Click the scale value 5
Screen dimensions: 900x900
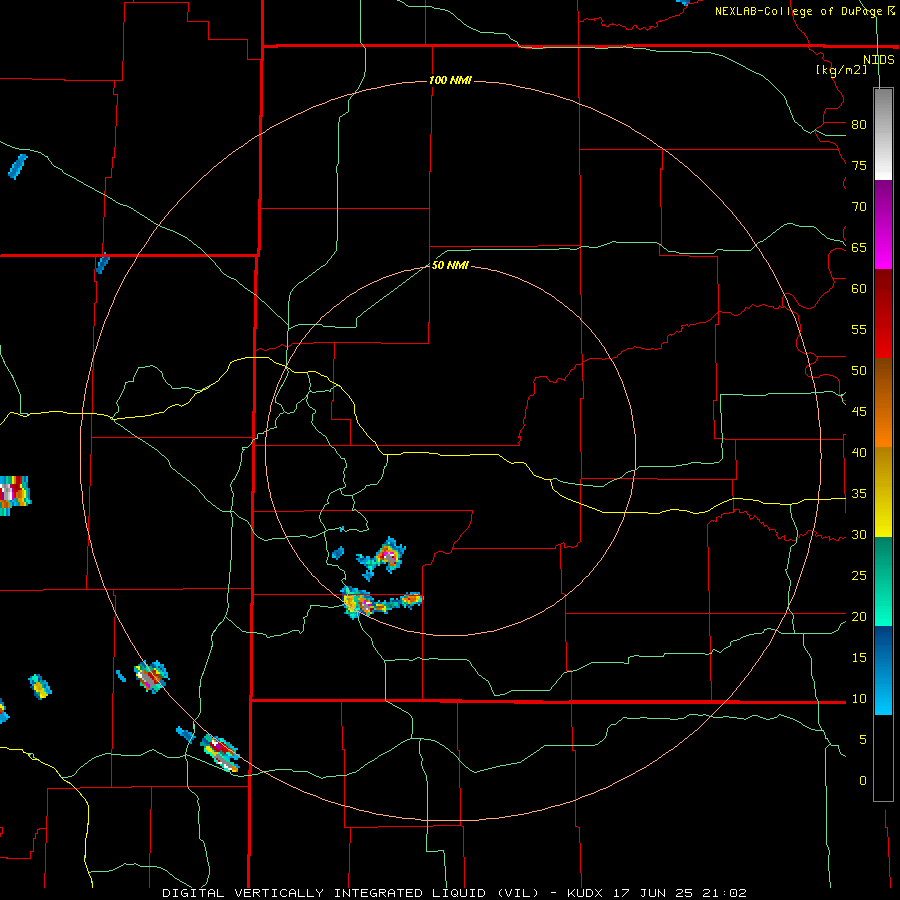(863, 739)
